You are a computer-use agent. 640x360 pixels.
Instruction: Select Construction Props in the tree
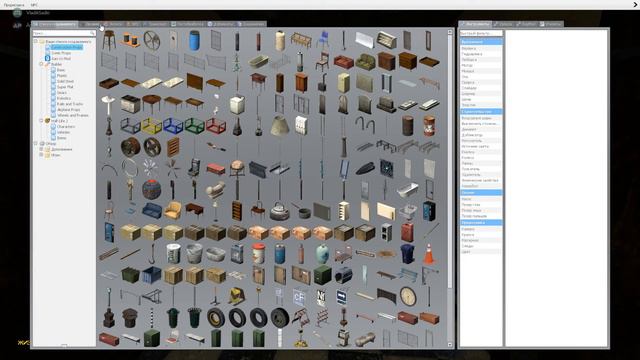coord(67,47)
